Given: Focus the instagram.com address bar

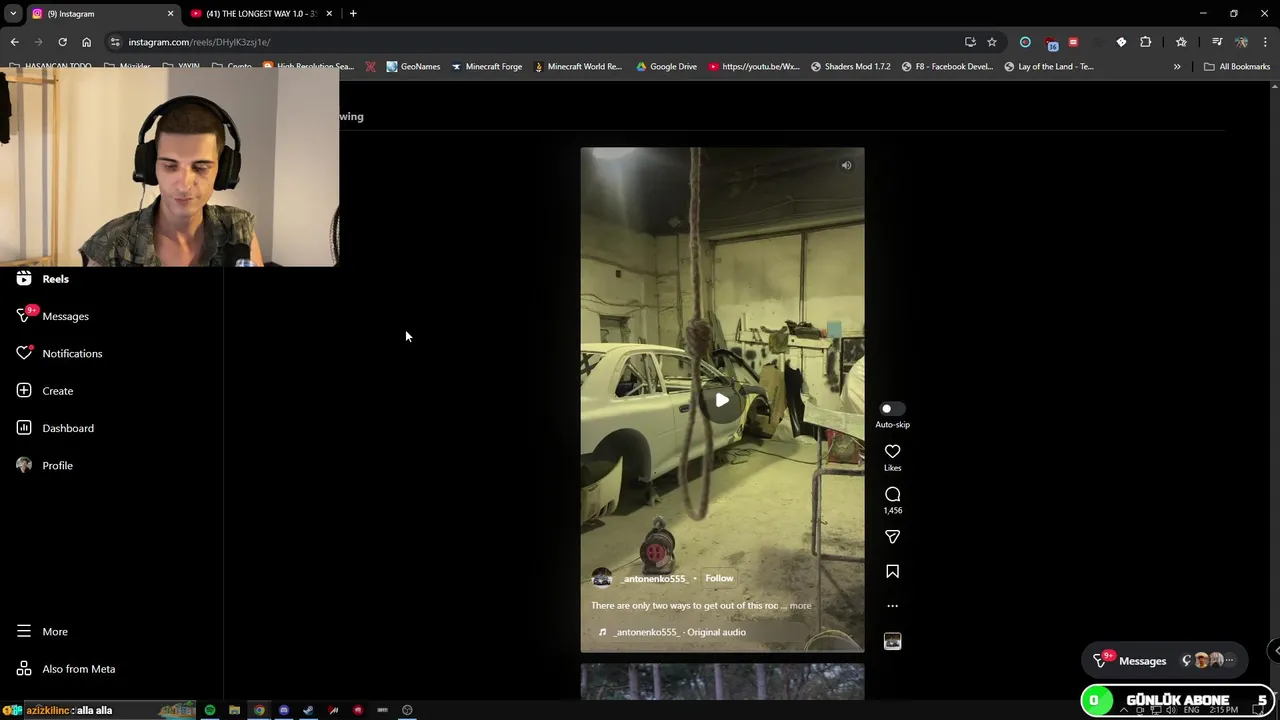Looking at the screenshot, I should [x=540, y=42].
